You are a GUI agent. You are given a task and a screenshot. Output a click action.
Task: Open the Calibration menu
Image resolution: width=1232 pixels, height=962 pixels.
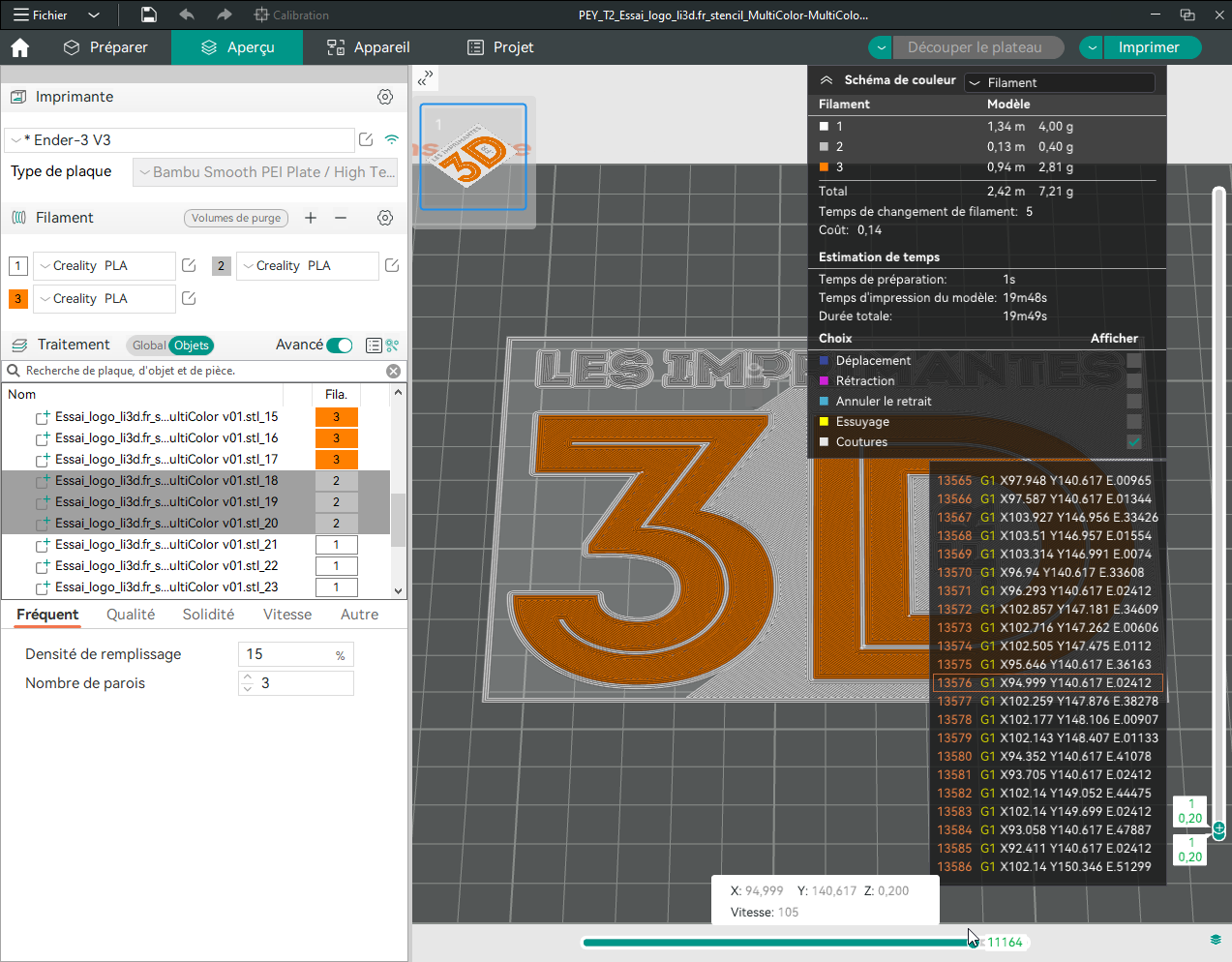point(291,15)
